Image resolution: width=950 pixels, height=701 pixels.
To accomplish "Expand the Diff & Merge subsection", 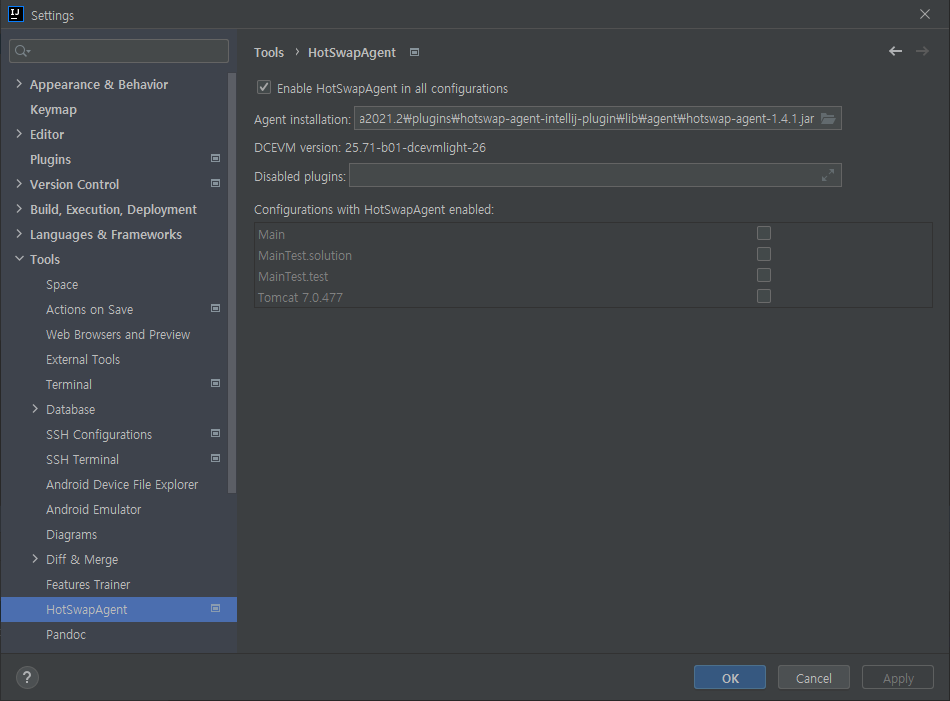I will pyautogui.click(x=35, y=559).
